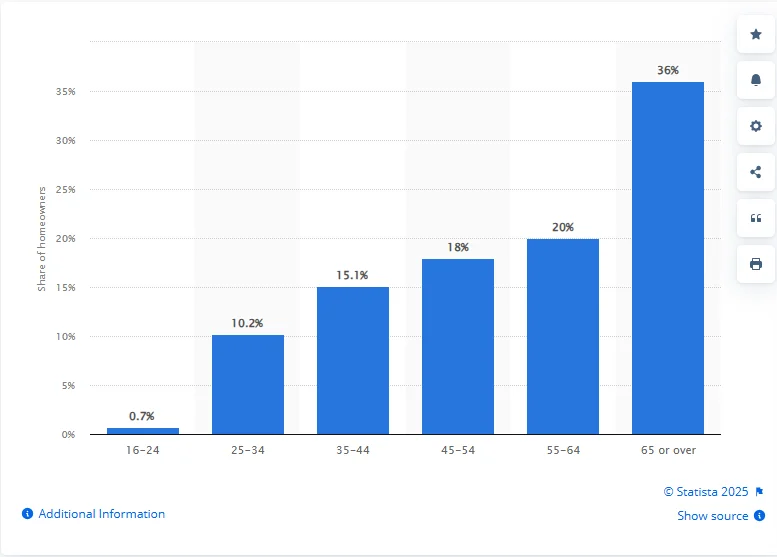
Task: Click the citation quote icon
Action: coord(755,218)
